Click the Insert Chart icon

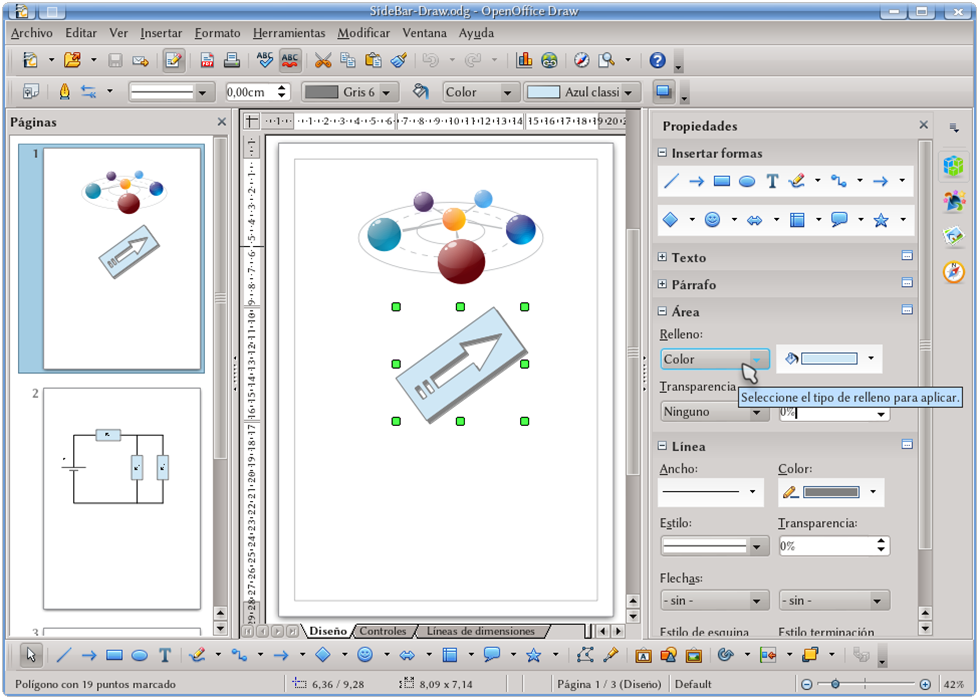click(524, 60)
